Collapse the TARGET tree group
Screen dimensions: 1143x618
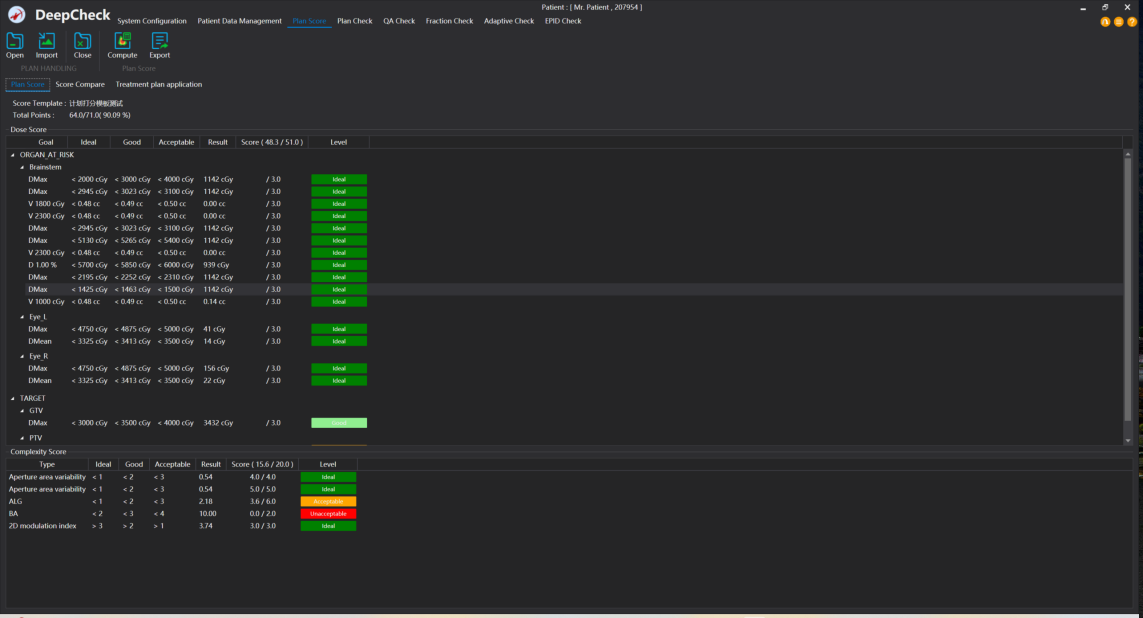(x=13, y=398)
